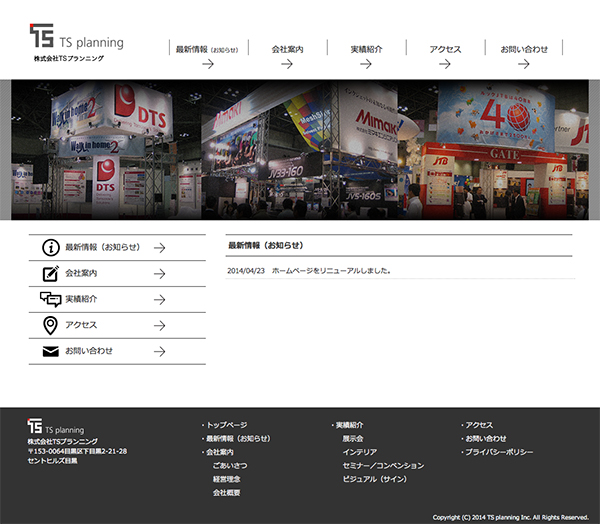Open news item ホームページをリニューアルしました。
600x524 pixels.
pyautogui.click(x=331, y=271)
